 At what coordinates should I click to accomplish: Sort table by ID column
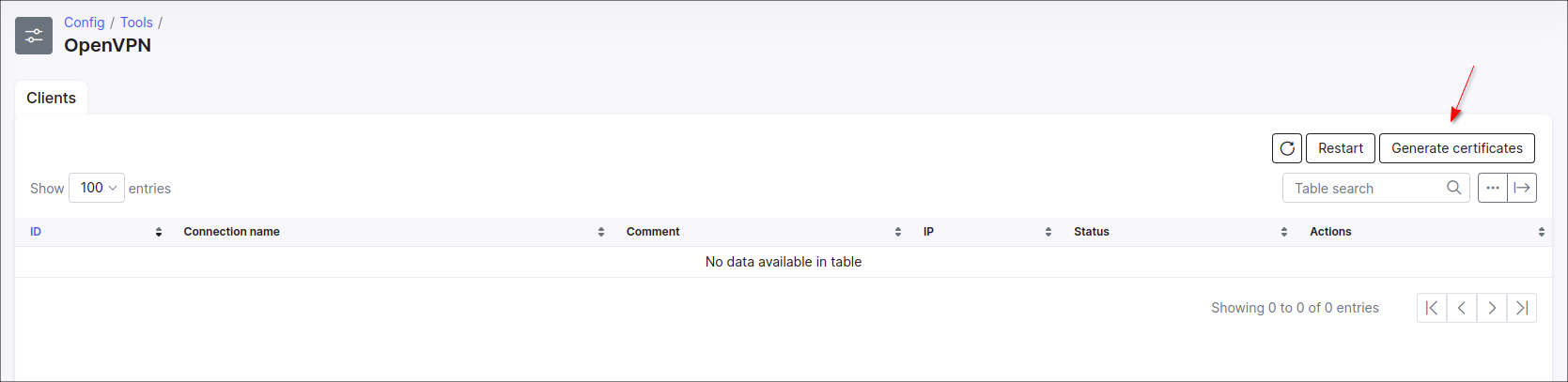36,232
